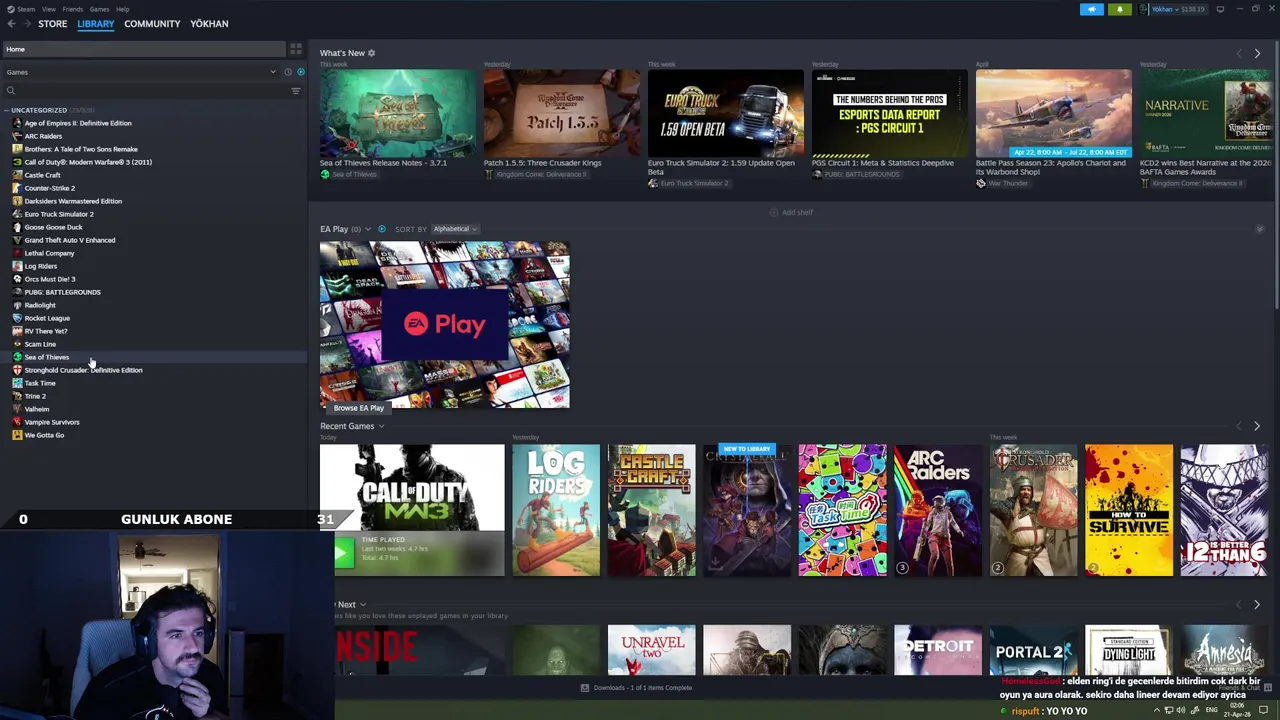Open the user avatar in top bar
Screen dimensions: 1280x720
1145,9
